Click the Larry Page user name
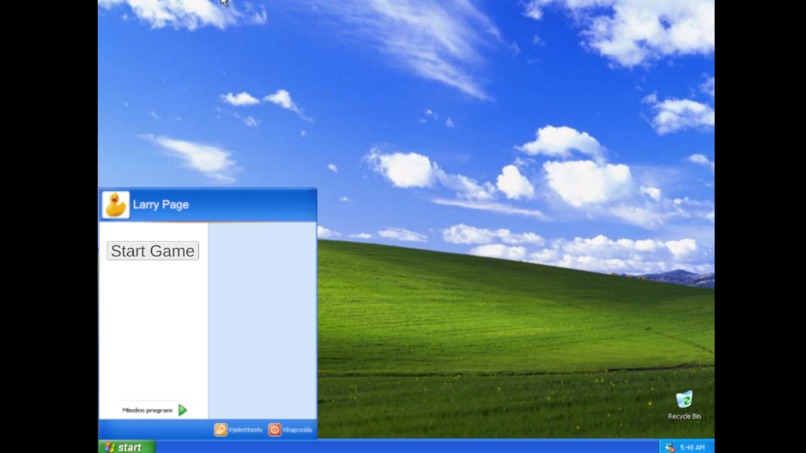806x453 pixels. click(x=161, y=205)
